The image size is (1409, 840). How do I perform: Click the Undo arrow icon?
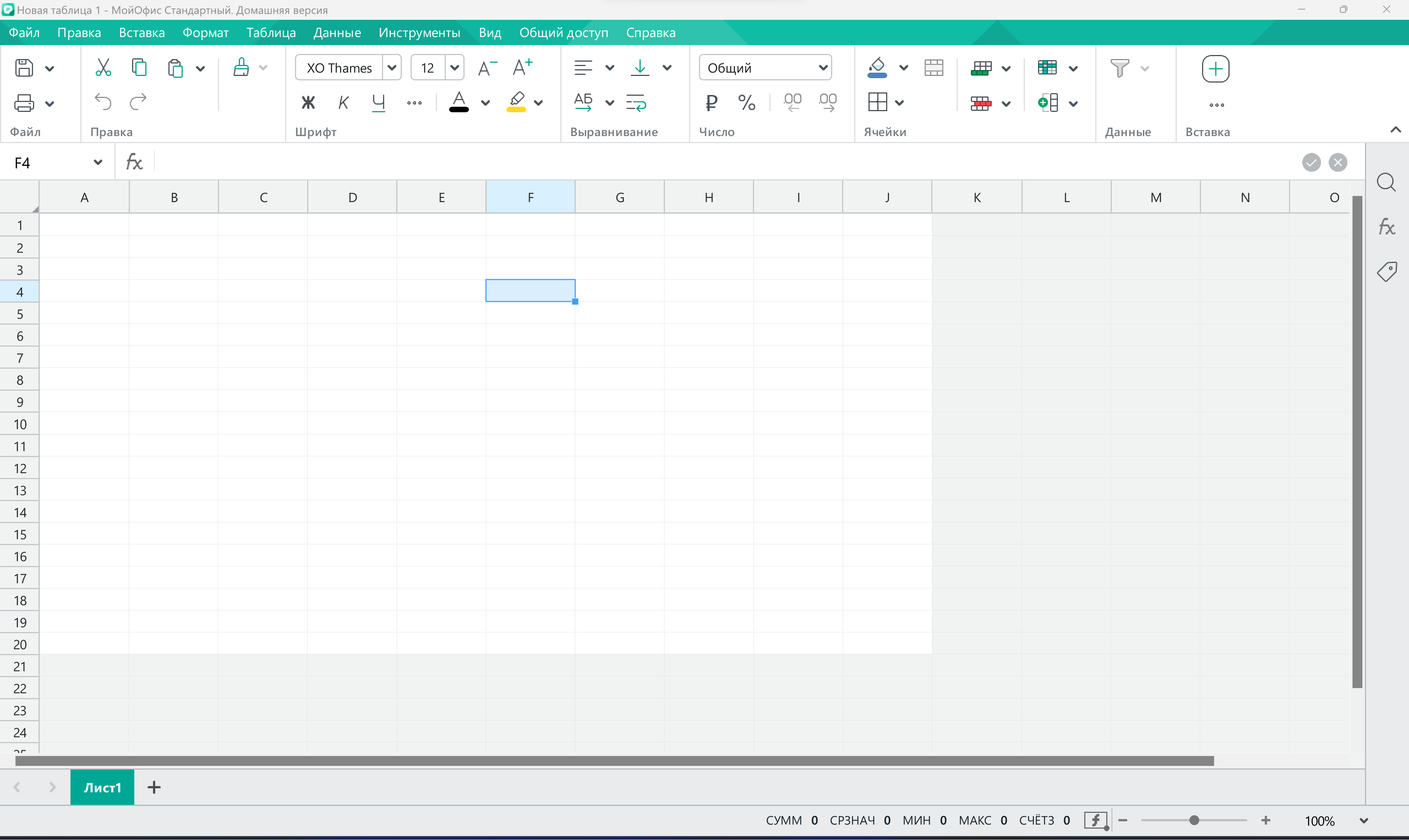click(102, 102)
